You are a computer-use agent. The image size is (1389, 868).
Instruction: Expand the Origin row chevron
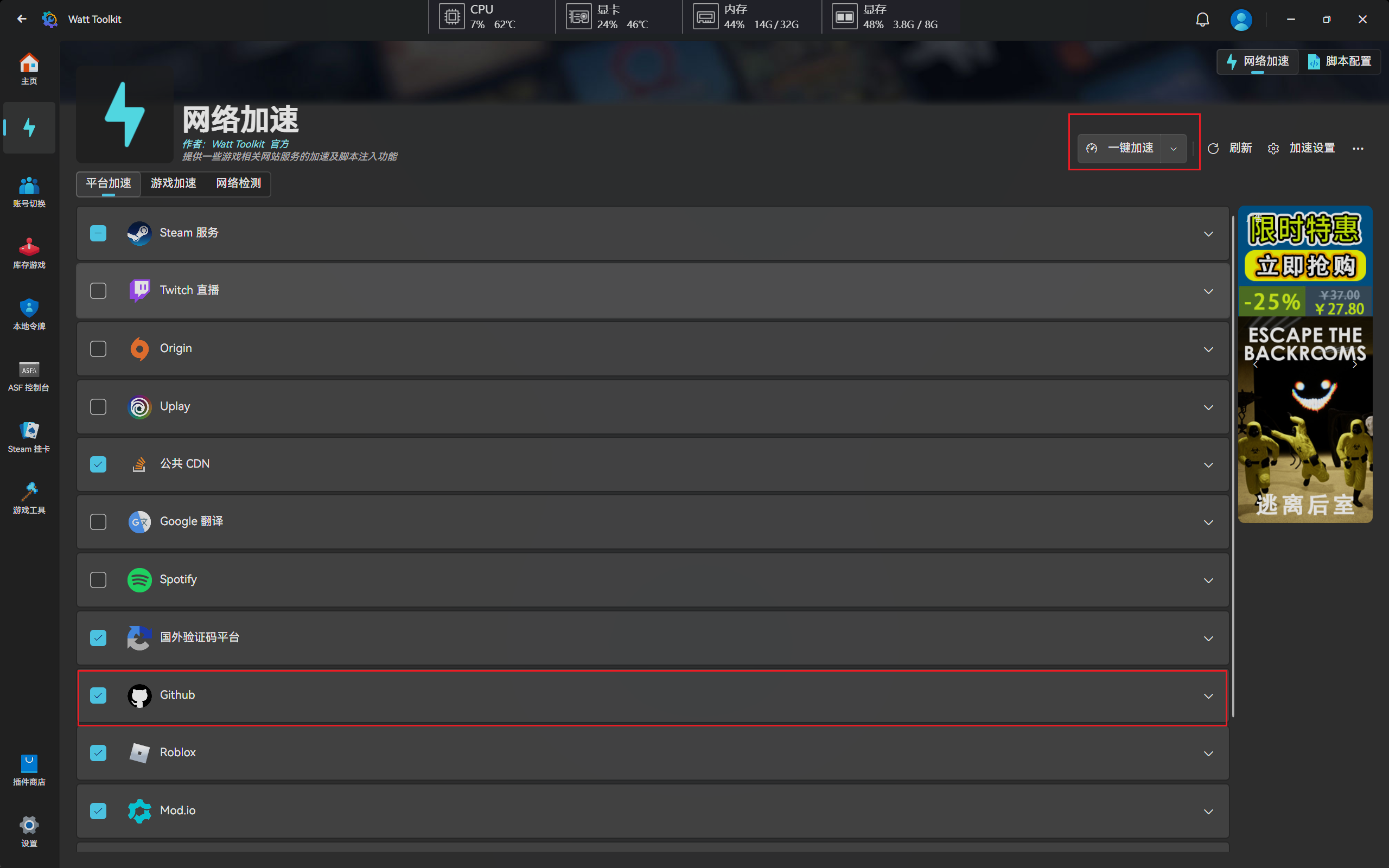coord(1208,349)
